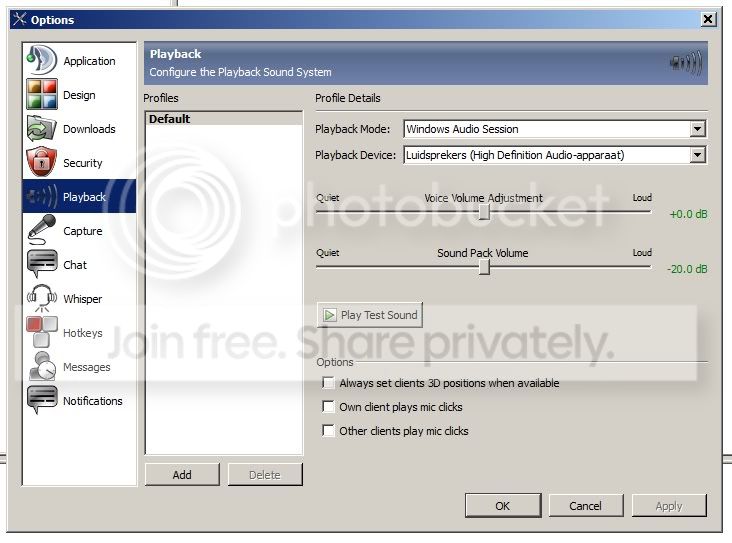Image resolution: width=732 pixels, height=543 pixels.
Task: Expand the Playback Device dropdown arrow
Action: [x=697, y=155]
